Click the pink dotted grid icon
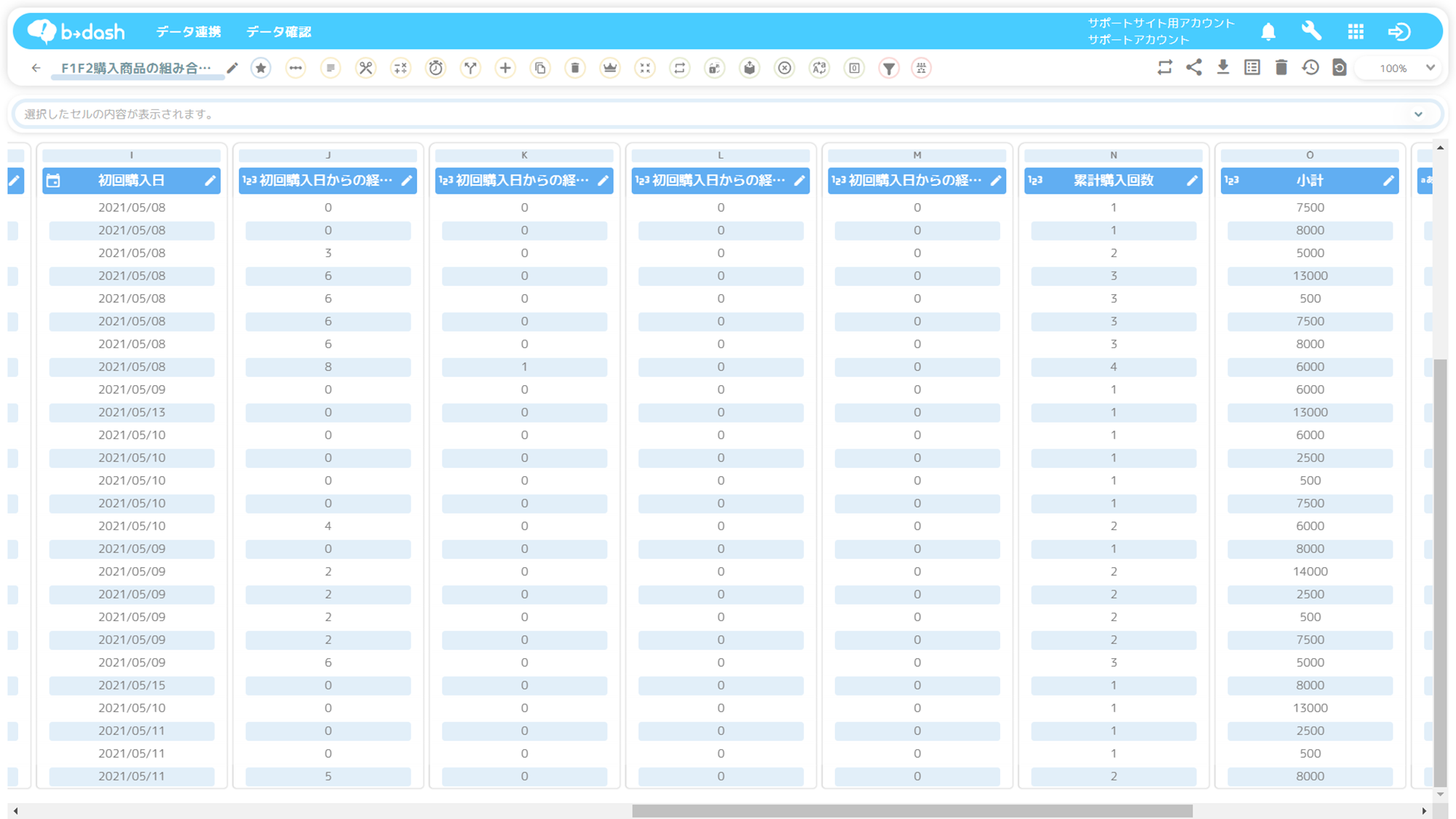The image size is (1456, 819). coord(922,68)
